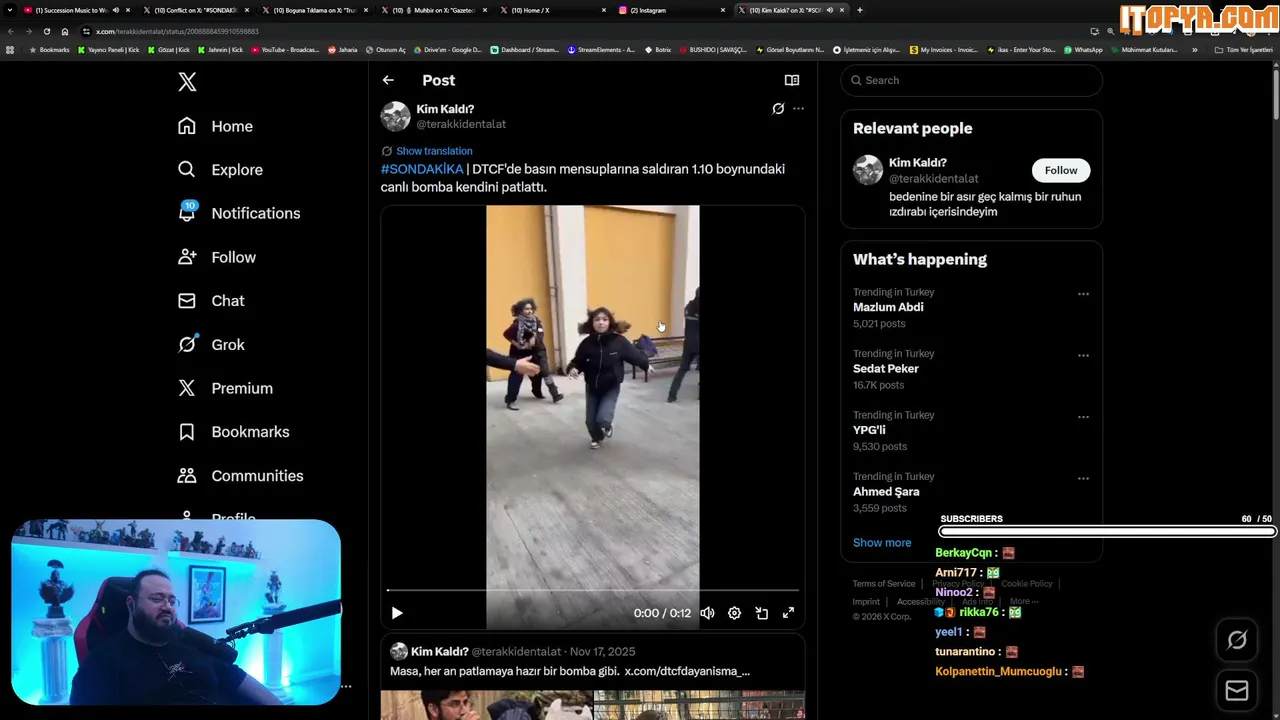Open reader view icon beside Post
Image resolution: width=1280 pixels, height=720 pixels.
792,80
